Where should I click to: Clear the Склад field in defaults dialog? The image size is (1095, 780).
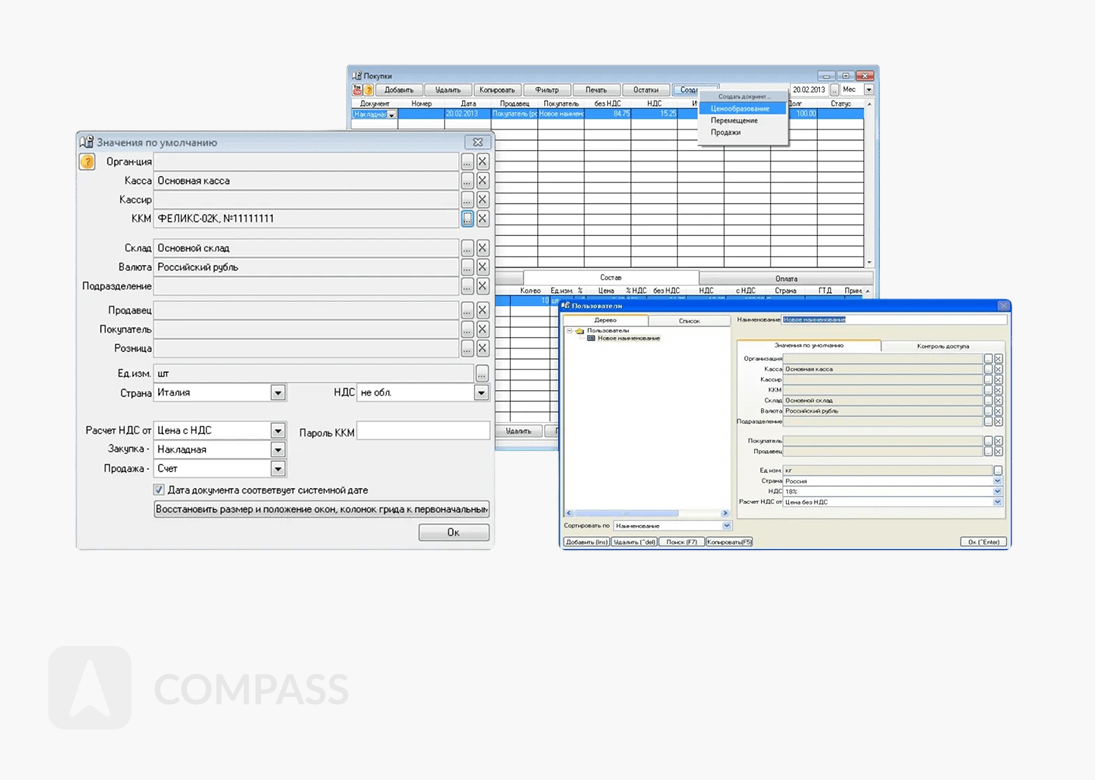[x=482, y=248]
